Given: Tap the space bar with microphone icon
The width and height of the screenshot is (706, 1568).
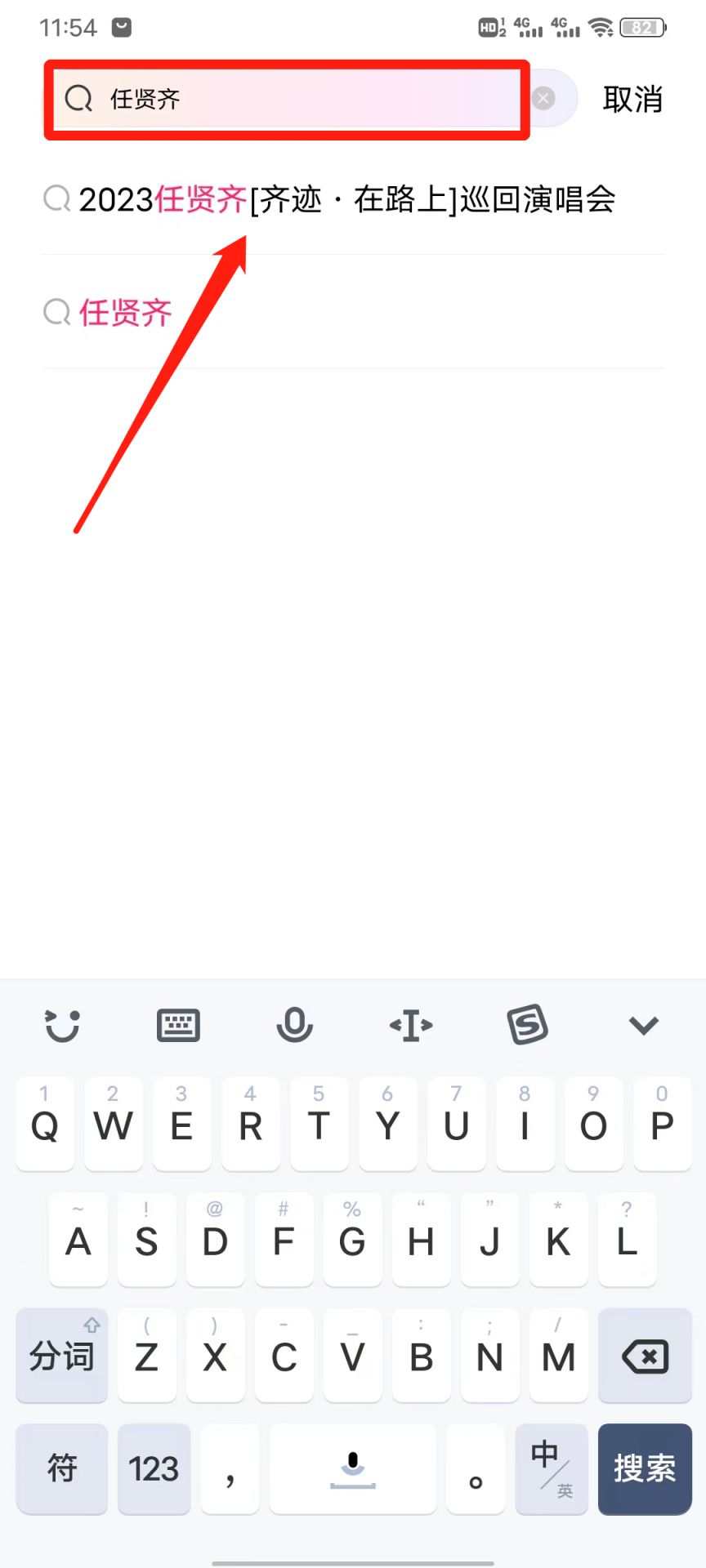Looking at the screenshot, I should [353, 1468].
